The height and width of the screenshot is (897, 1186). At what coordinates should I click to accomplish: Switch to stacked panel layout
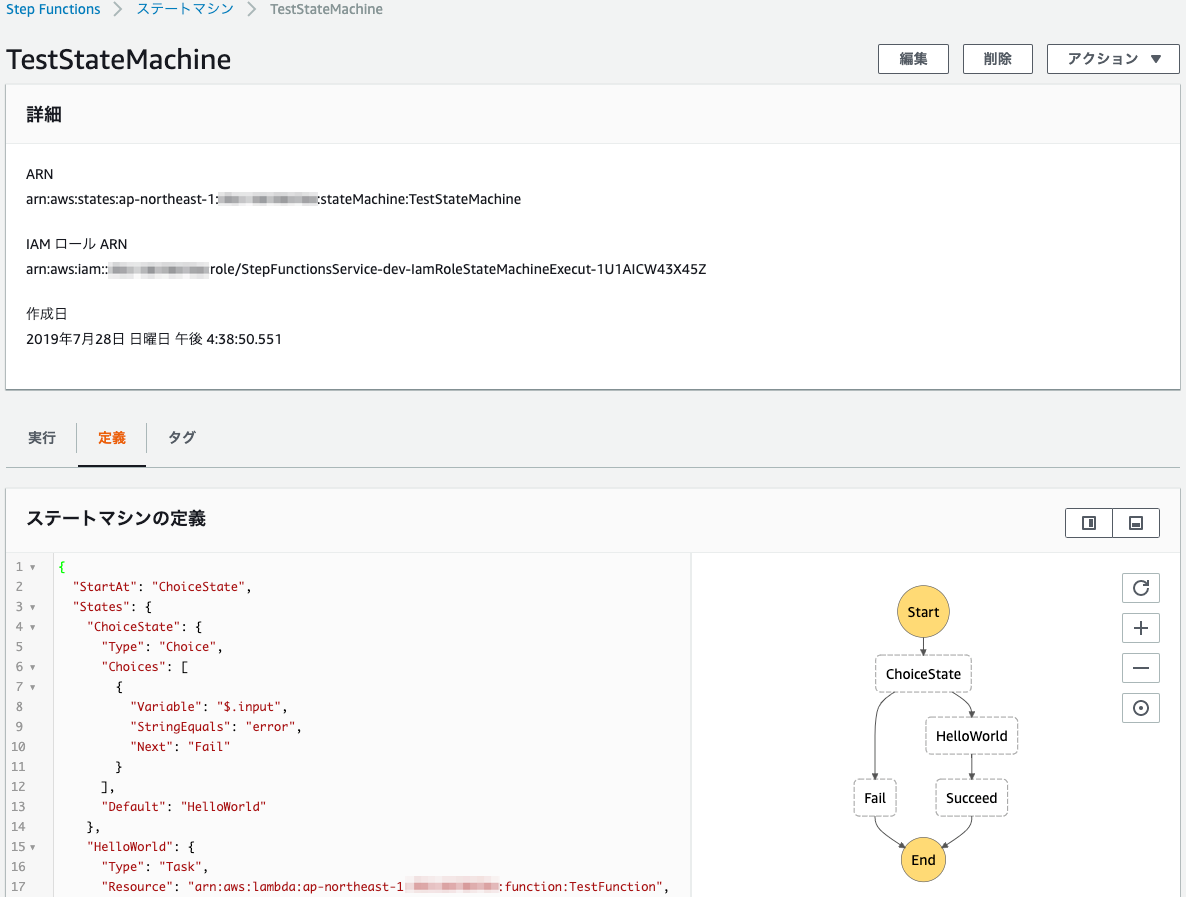(x=1136, y=523)
